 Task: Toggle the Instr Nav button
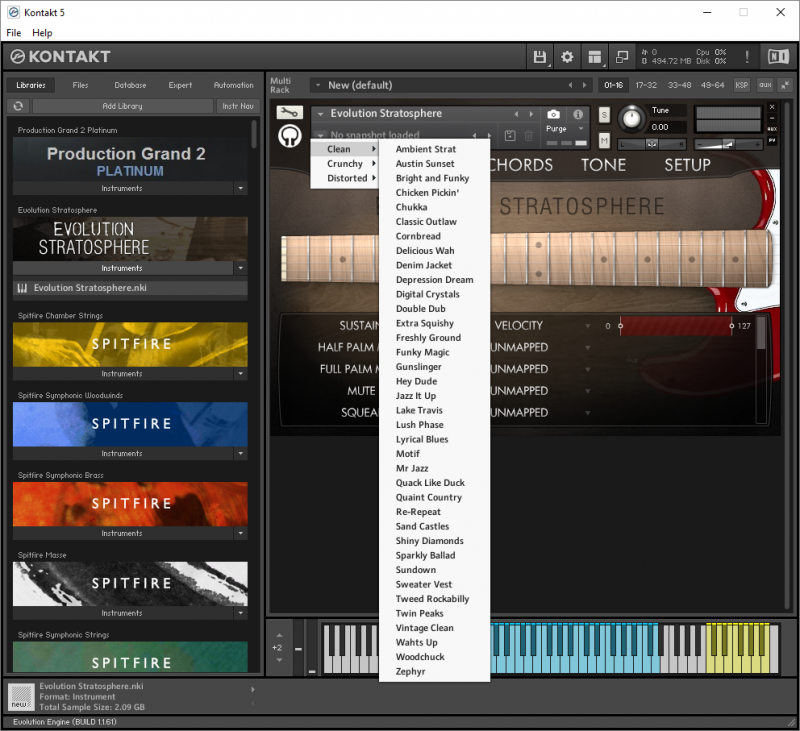tap(238, 106)
